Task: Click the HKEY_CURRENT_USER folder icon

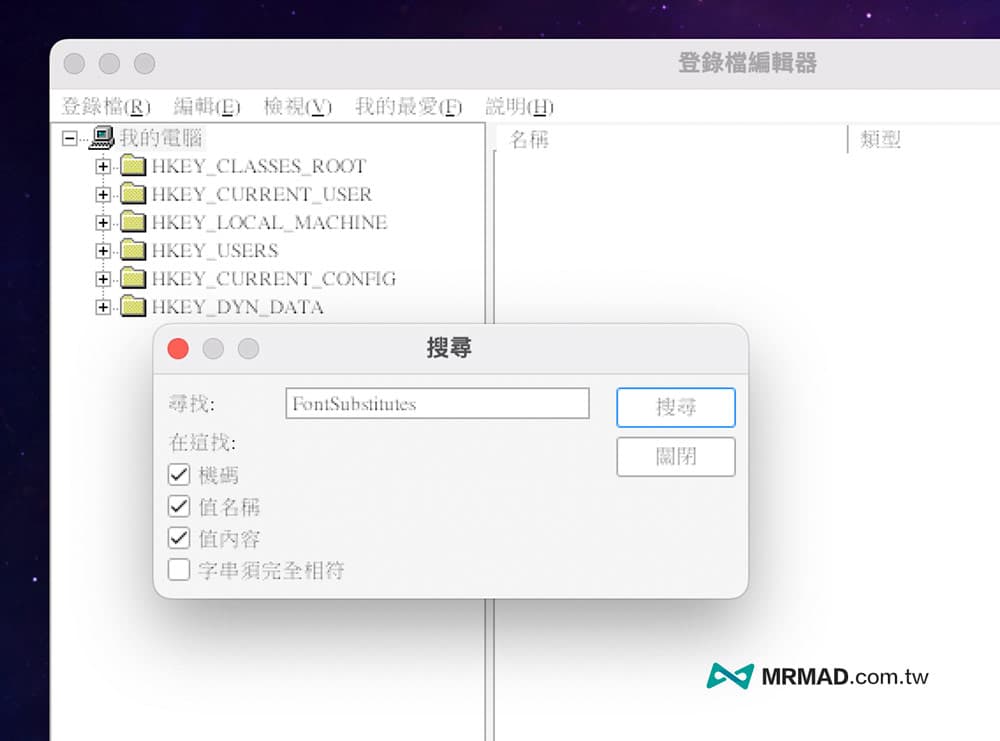Action: [134, 194]
